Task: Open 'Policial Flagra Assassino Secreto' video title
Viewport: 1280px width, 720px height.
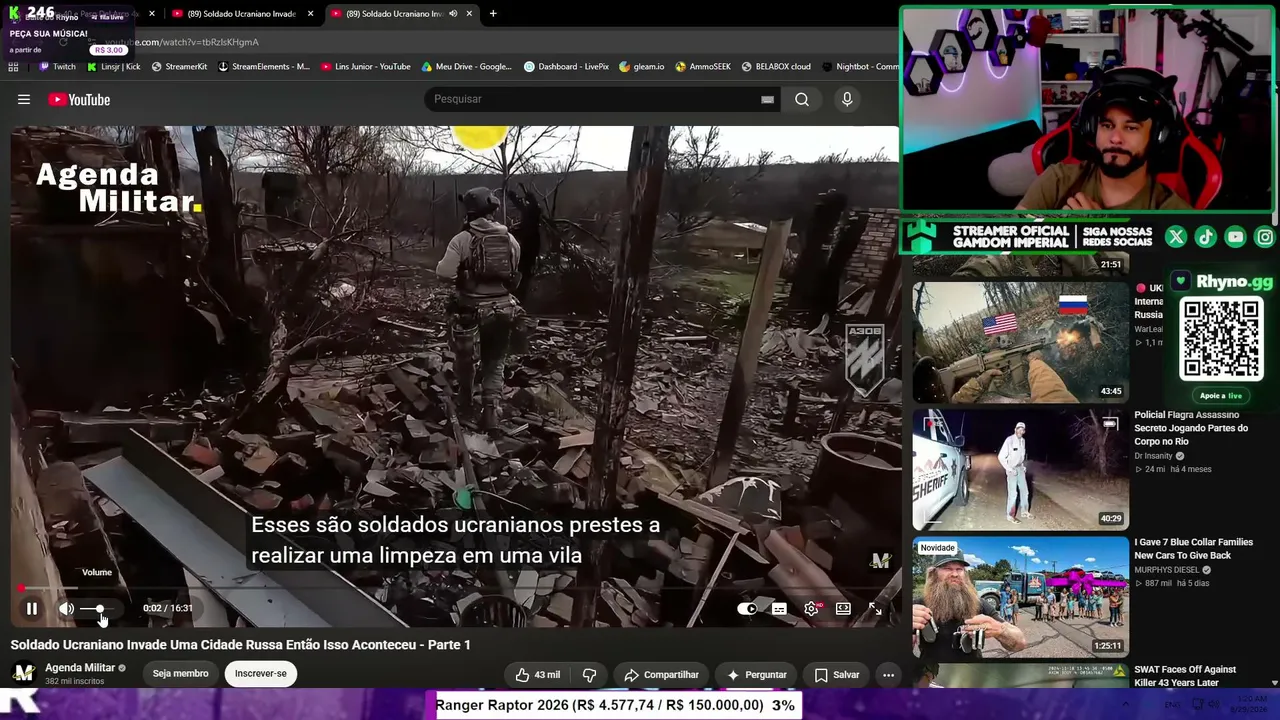Action: [x=1191, y=428]
